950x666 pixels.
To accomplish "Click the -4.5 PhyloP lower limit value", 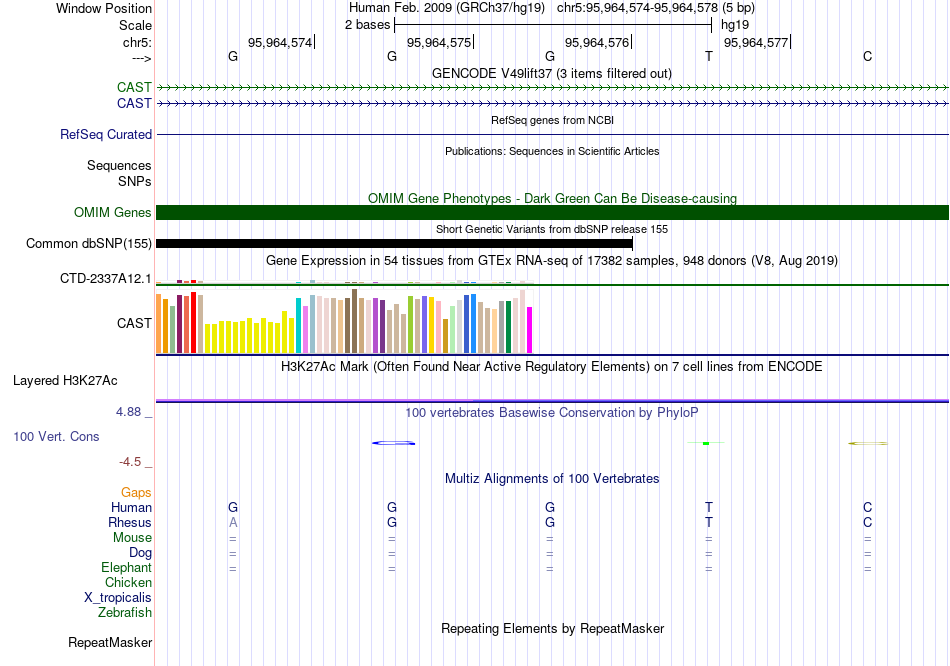I will tap(130, 462).
